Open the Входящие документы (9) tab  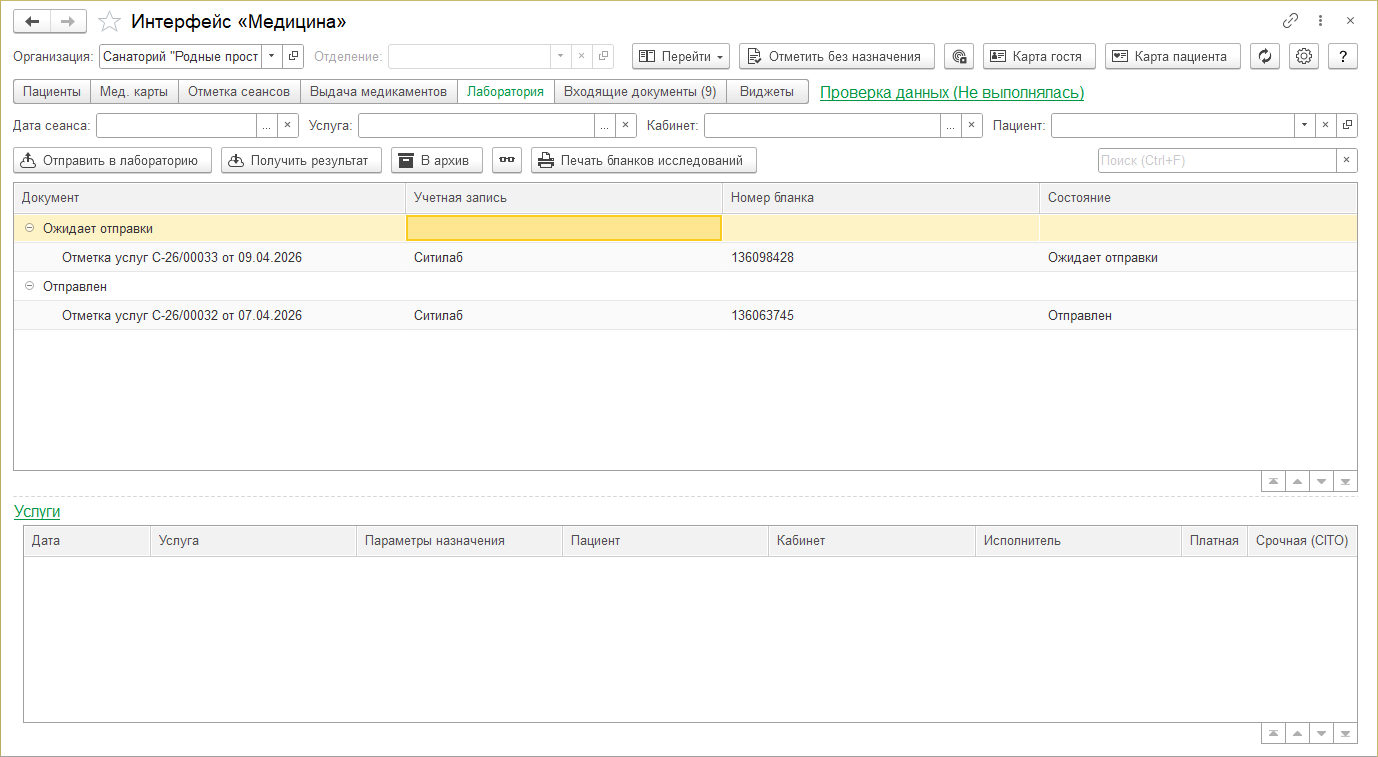point(640,92)
